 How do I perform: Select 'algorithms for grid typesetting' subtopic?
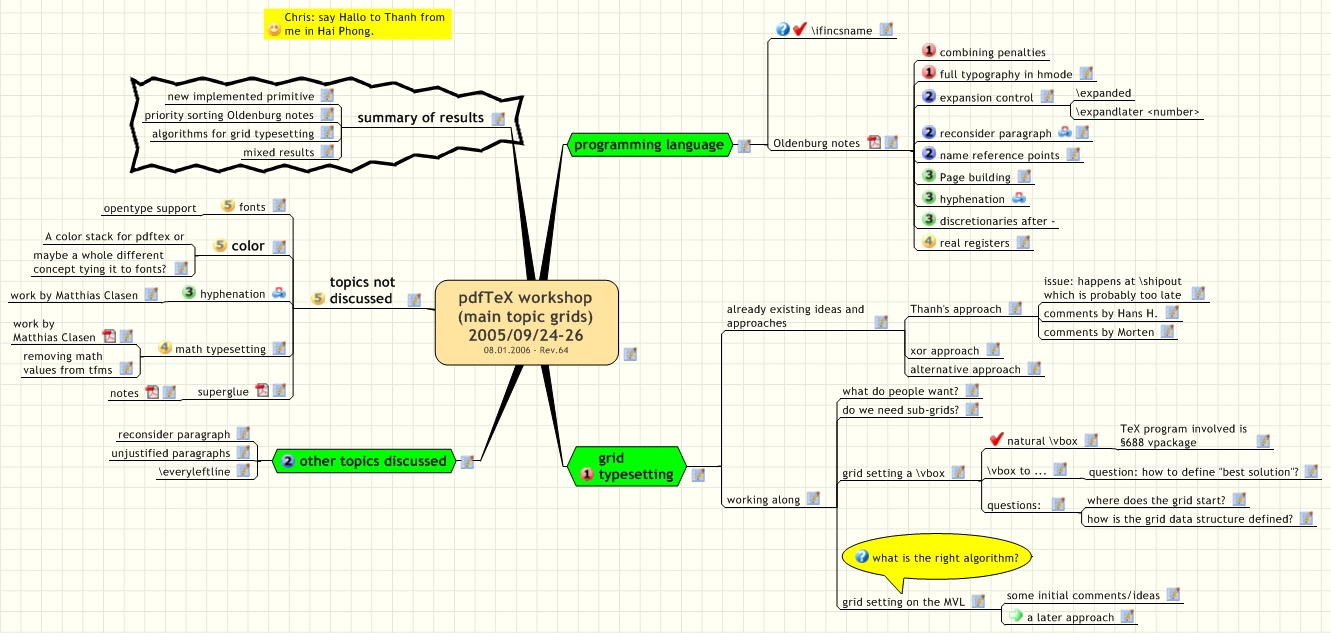pyautogui.click(x=233, y=134)
